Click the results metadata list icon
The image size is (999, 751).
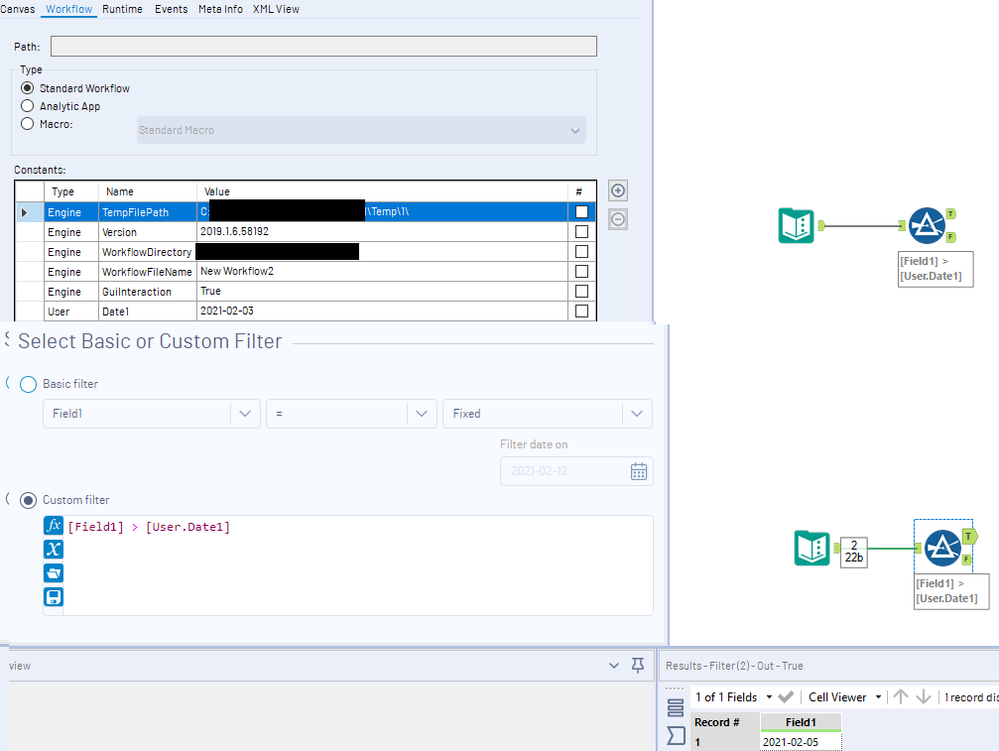point(675,708)
